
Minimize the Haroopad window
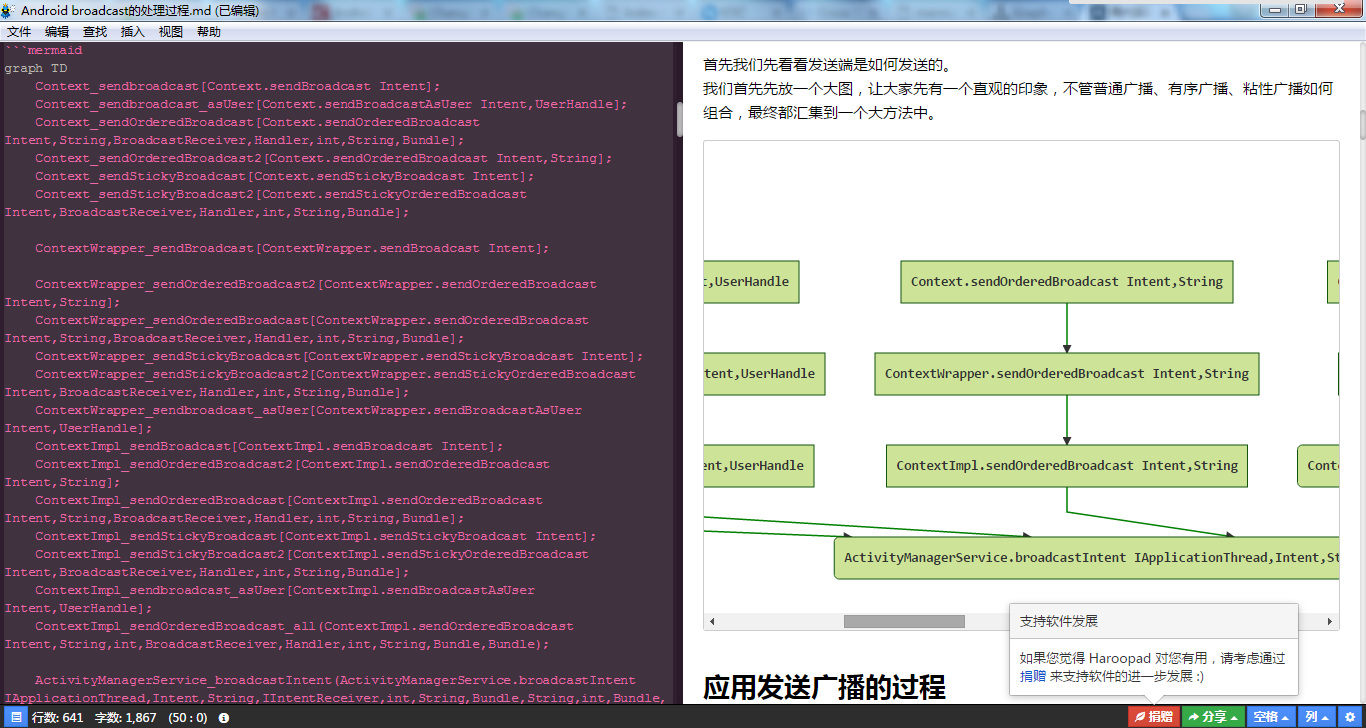point(1276,9)
